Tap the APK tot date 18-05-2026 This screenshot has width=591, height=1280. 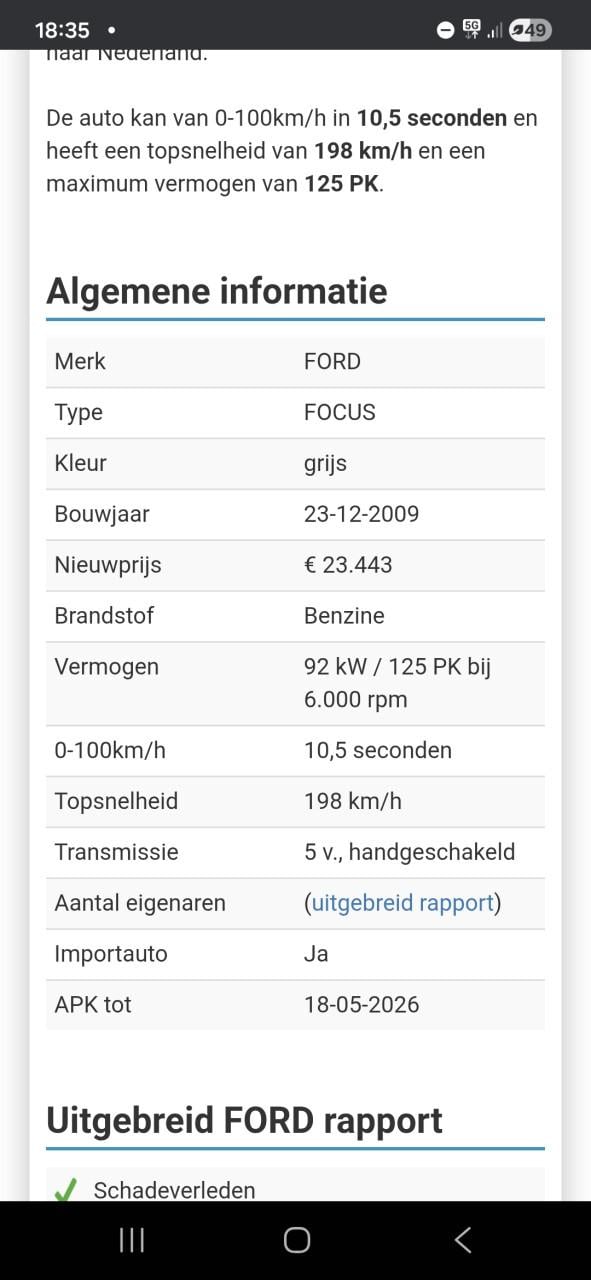click(362, 1004)
